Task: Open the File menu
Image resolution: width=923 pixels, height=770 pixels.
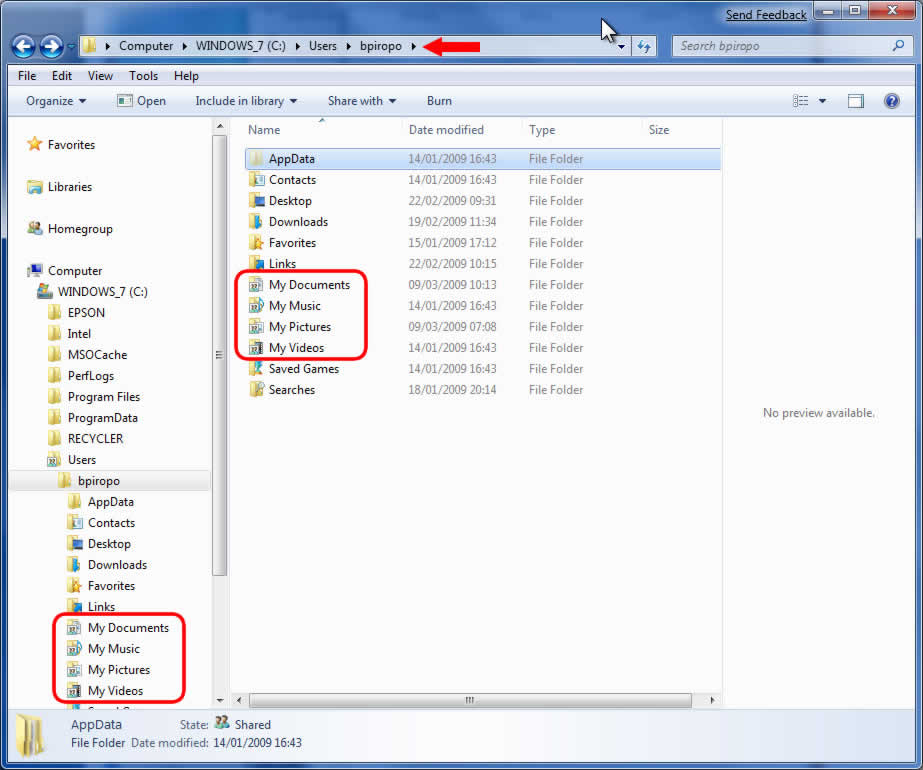Action: tap(27, 76)
